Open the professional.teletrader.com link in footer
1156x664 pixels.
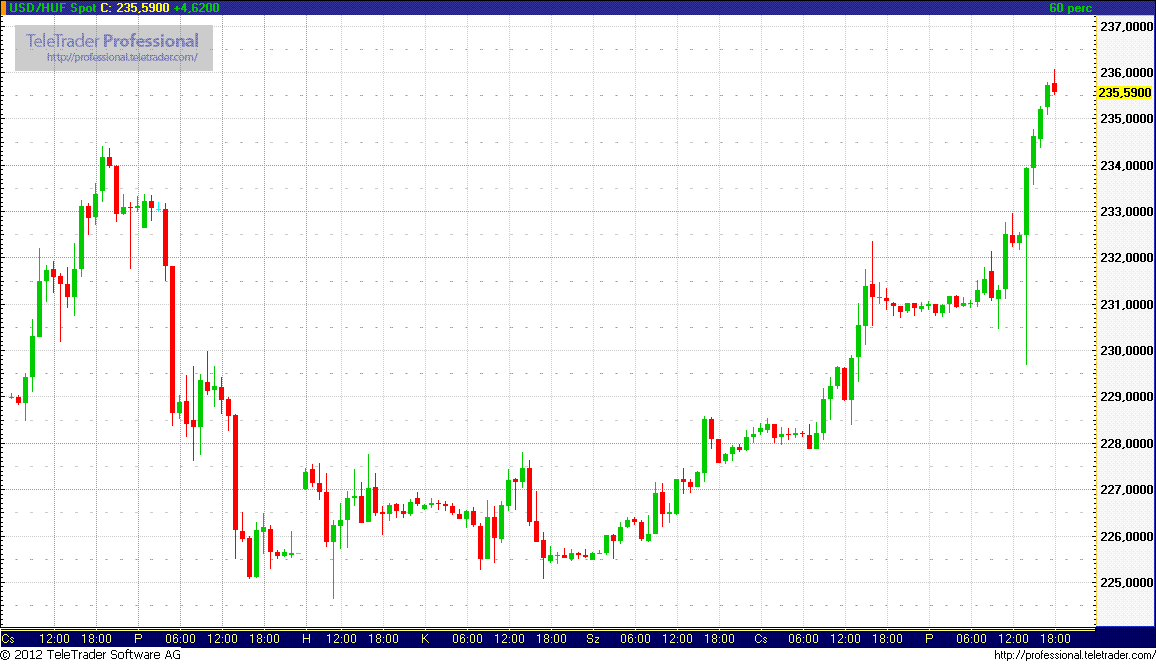pos(1074,655)
